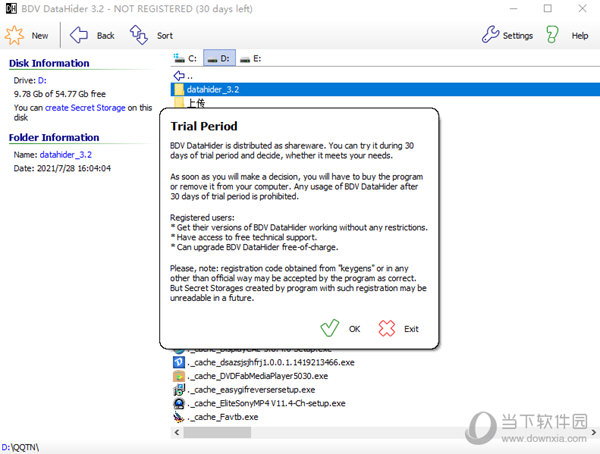This screenshot has width=600, height=454.
Task: Click Exit in the Trial Period dialog
Action: tap(411, 329)
